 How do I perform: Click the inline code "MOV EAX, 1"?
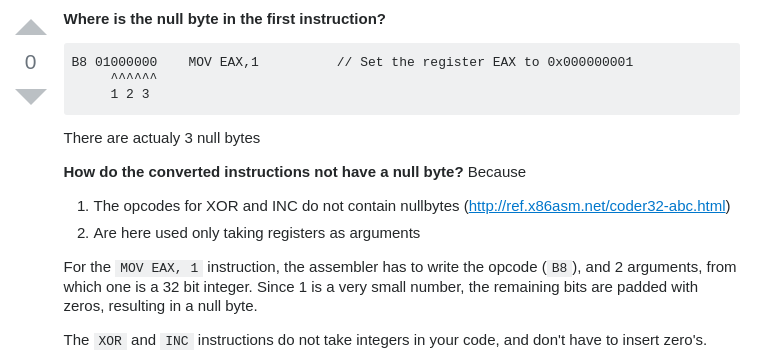click(x=159, y=268)
